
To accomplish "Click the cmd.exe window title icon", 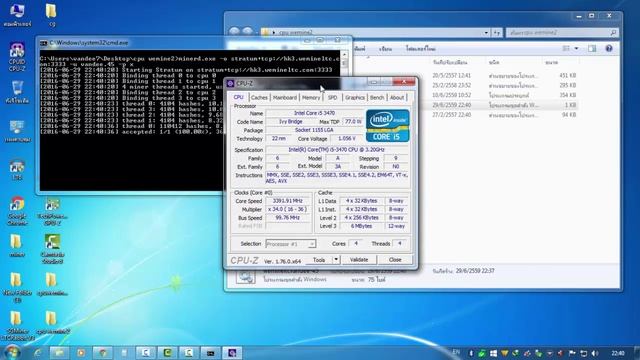I will 44,43.
